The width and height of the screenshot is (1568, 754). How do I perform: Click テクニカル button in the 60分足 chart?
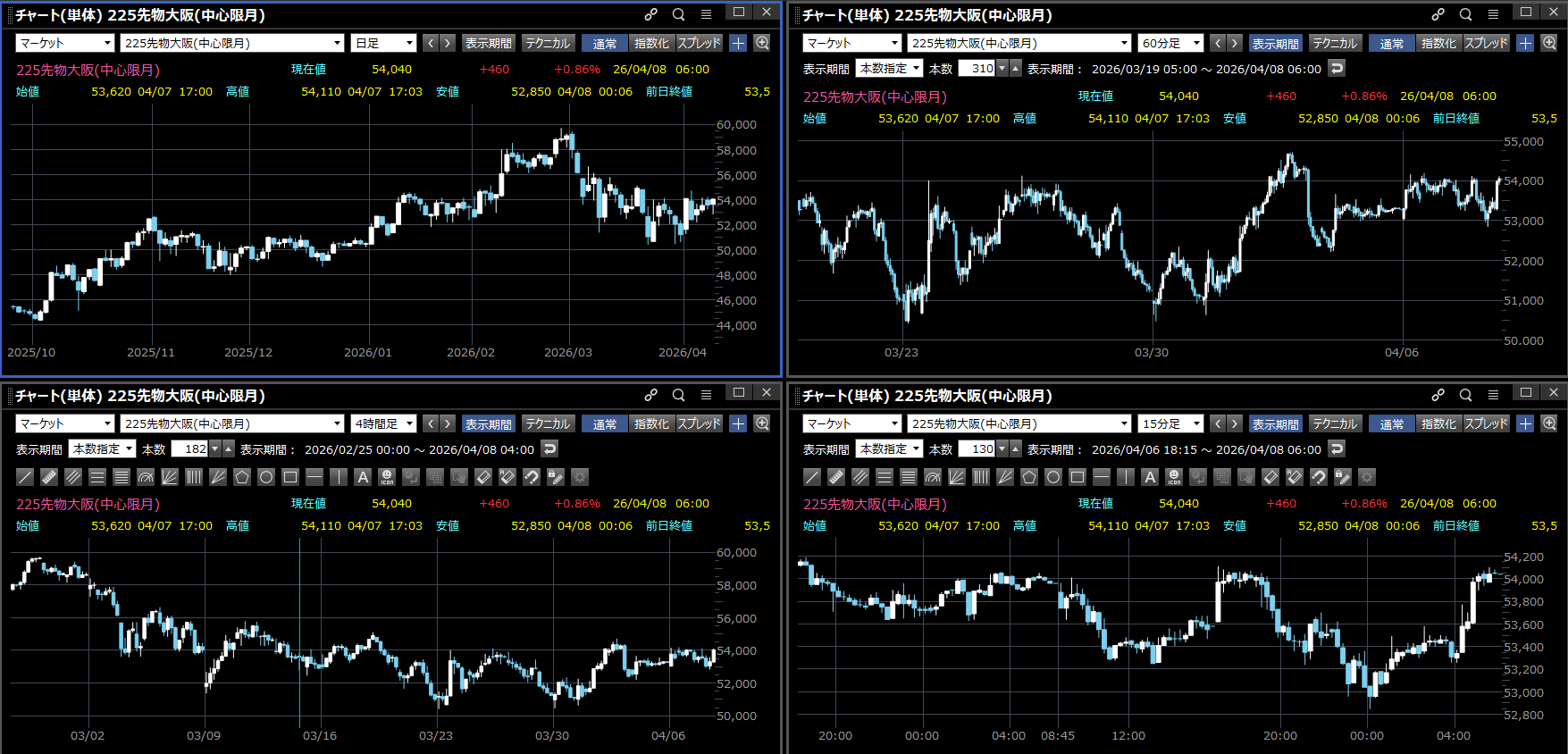click(1334, 43)
